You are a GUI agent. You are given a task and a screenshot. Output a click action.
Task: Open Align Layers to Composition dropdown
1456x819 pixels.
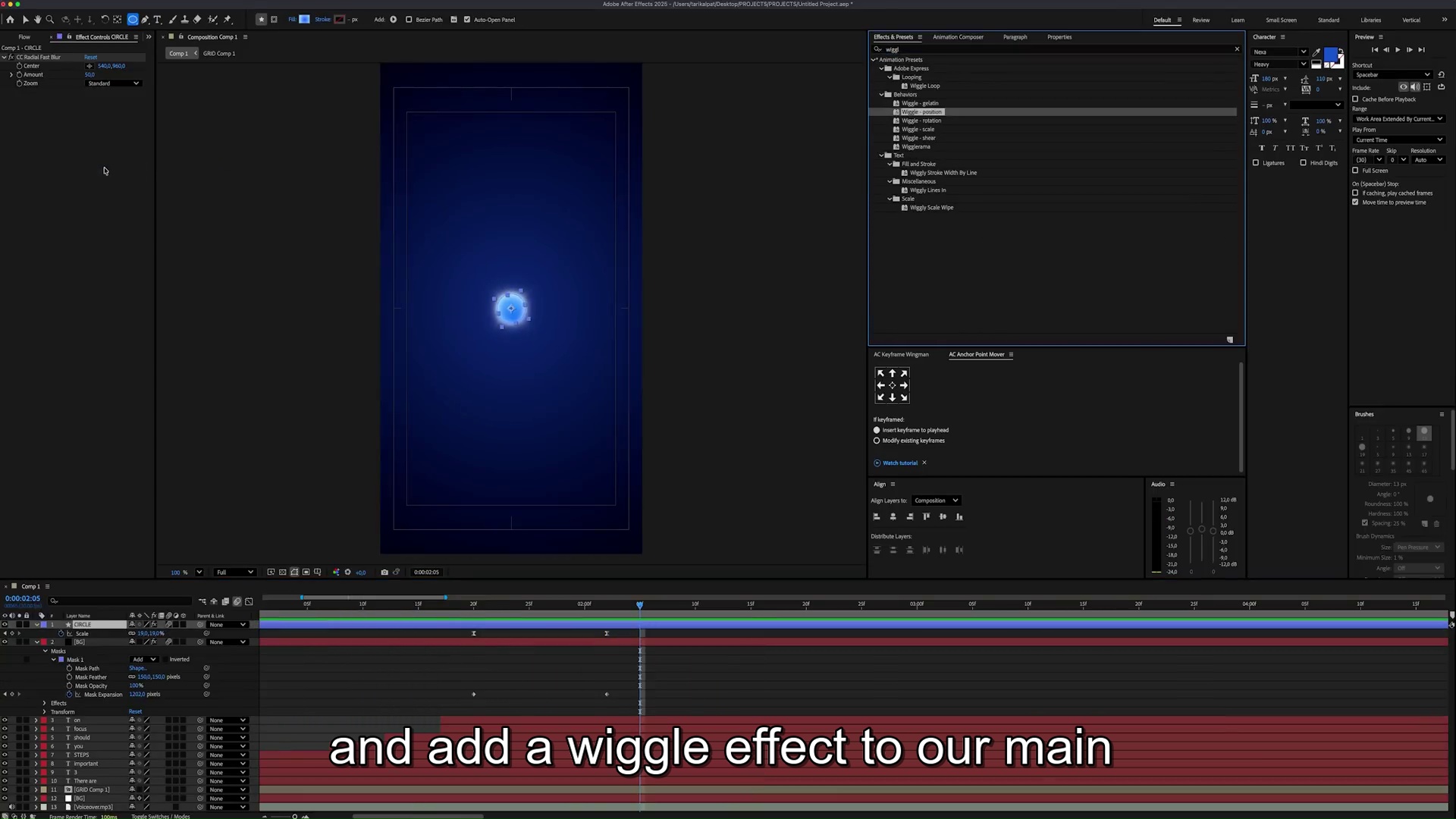(936, 500)
